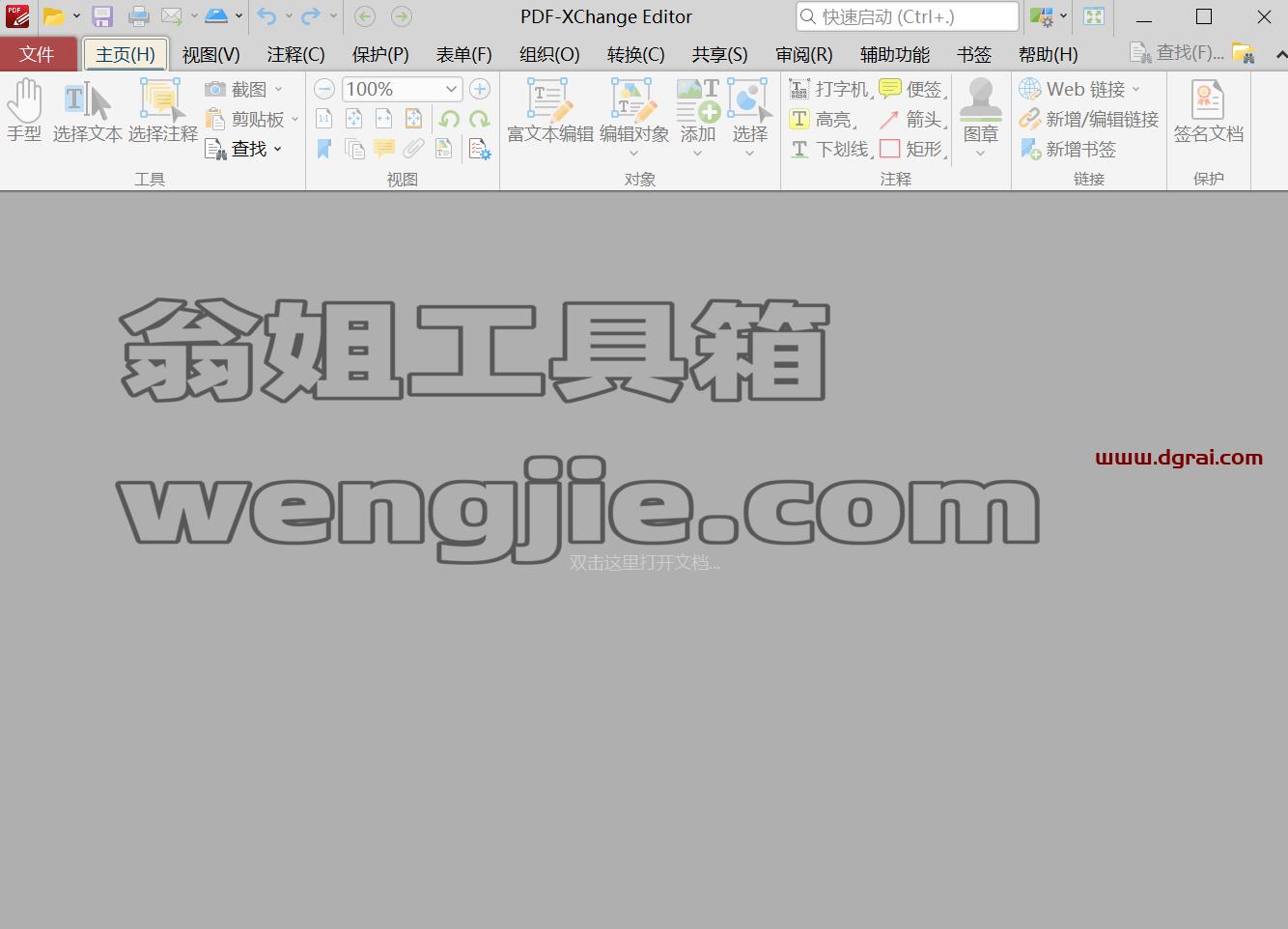Click the Select (选择) objects tool
Image resolution: width=1288 pixels, height=929 pixels.
[x=749, y=116]
